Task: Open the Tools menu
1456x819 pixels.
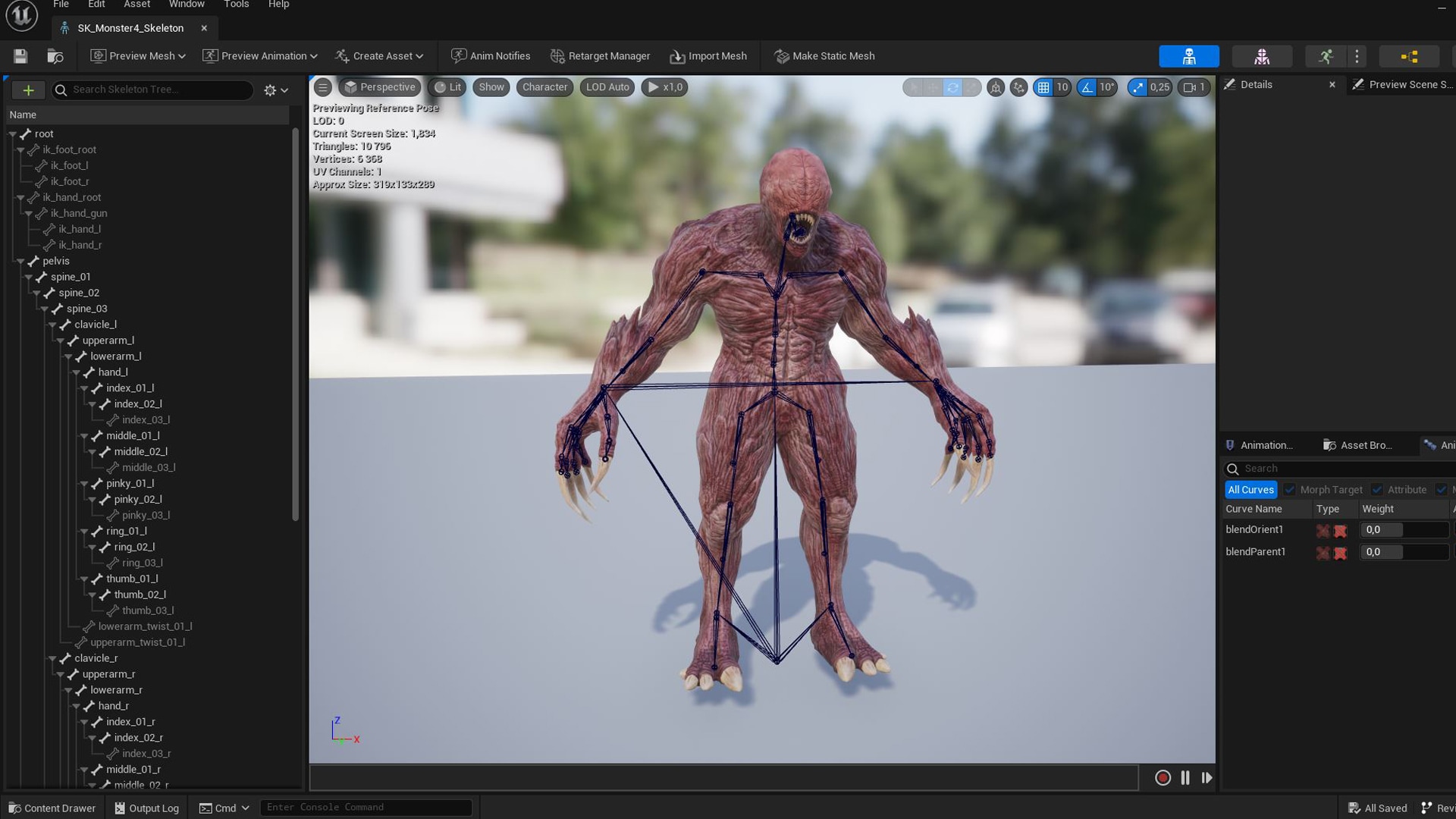Action: click(235, 5)
